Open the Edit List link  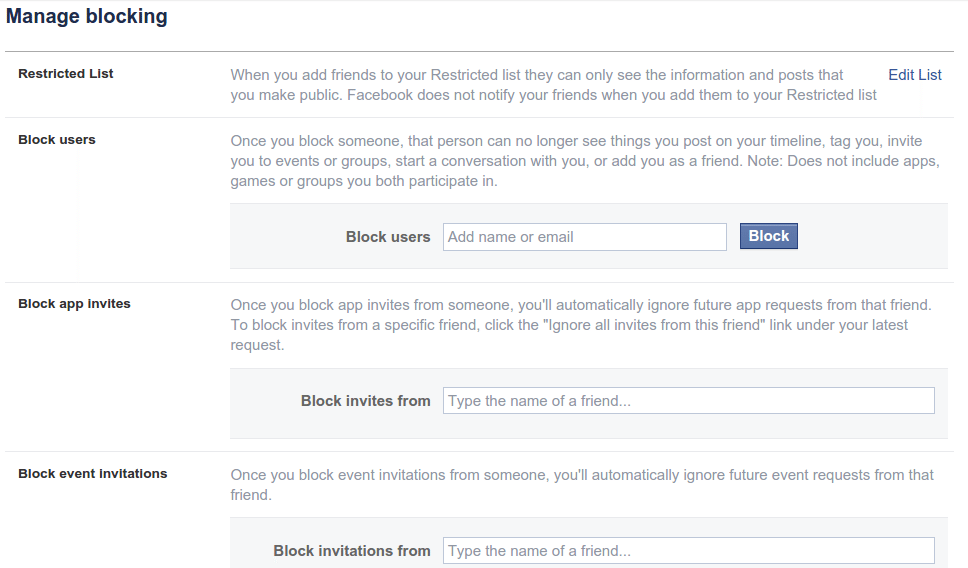(914, 75)
